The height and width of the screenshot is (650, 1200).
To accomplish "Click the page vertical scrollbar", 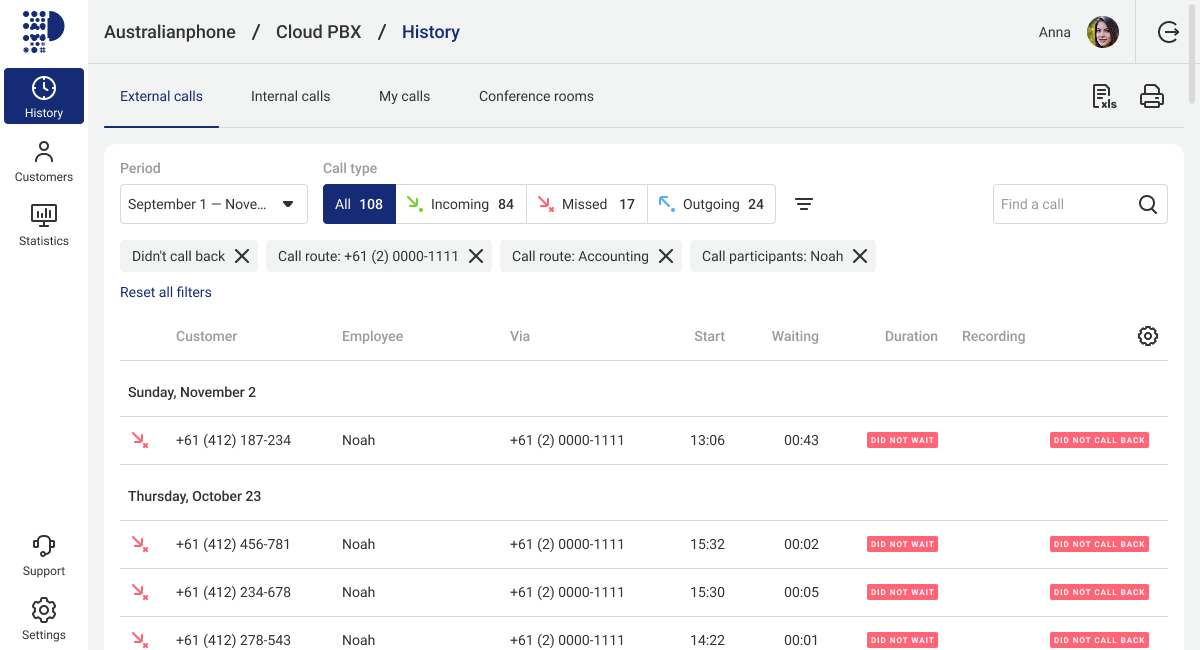I will (1193, 54).
